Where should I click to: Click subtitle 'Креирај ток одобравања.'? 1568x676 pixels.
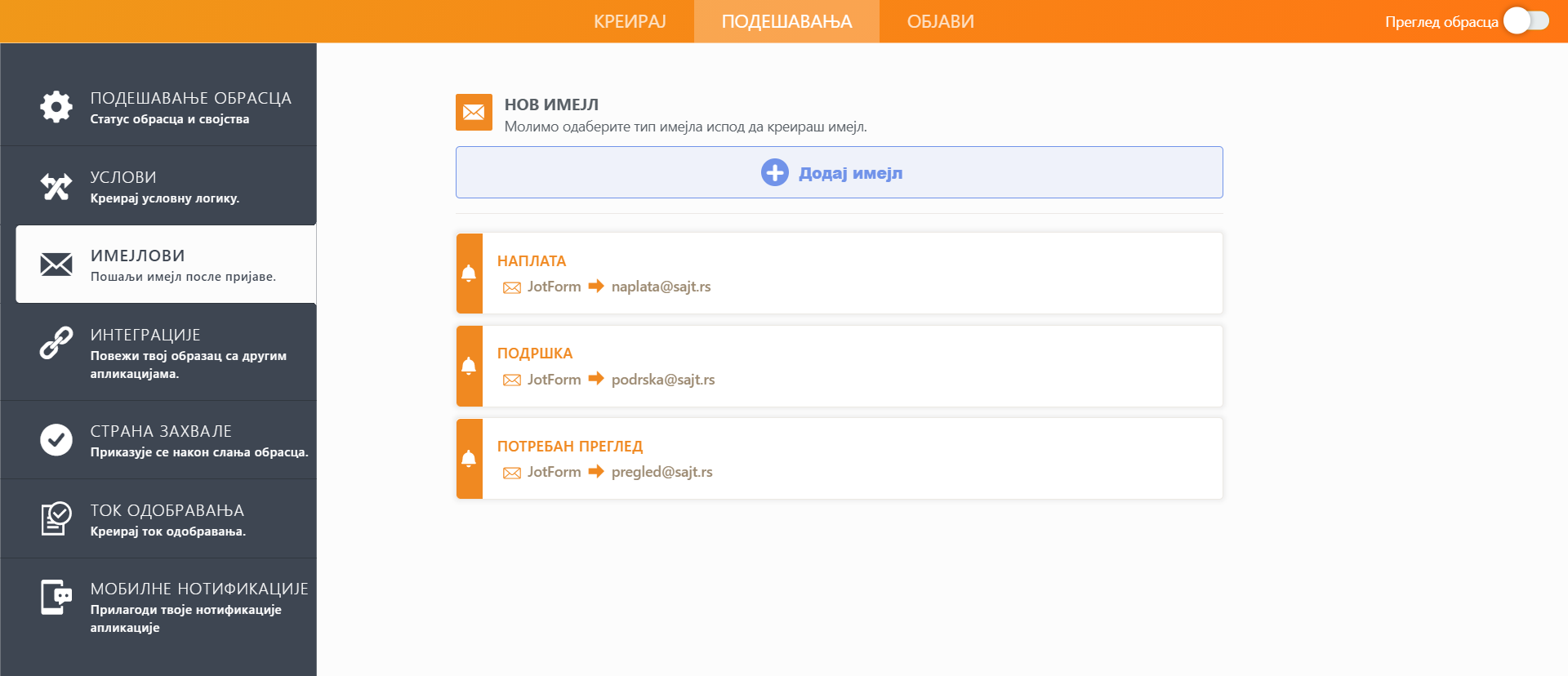click(x=167, y=531)
